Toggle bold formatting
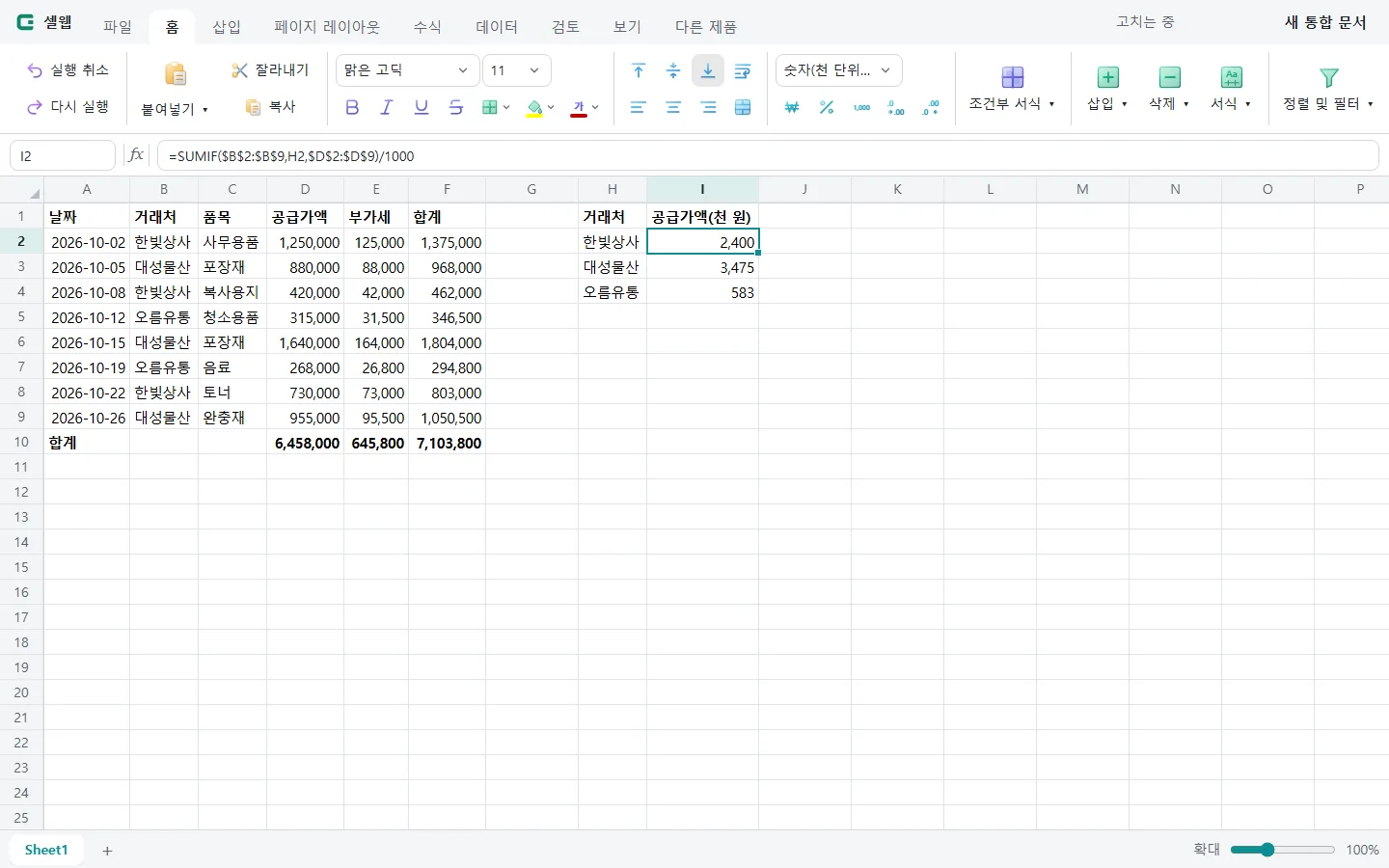 (x=352, y=108)
